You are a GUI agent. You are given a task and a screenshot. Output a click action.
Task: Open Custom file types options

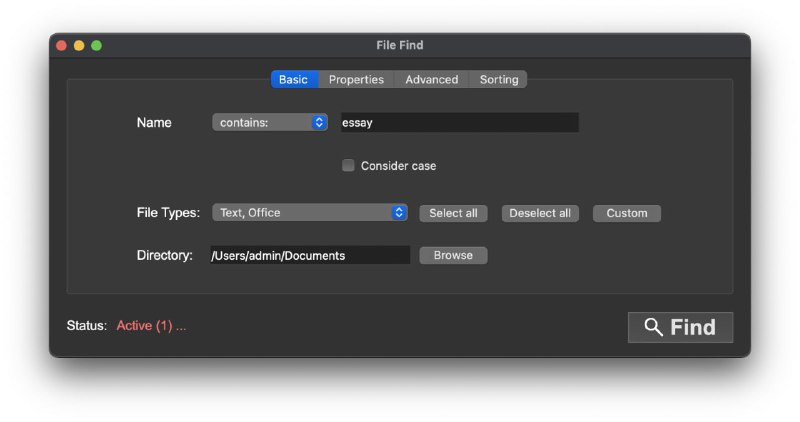[x=627, y=213]
